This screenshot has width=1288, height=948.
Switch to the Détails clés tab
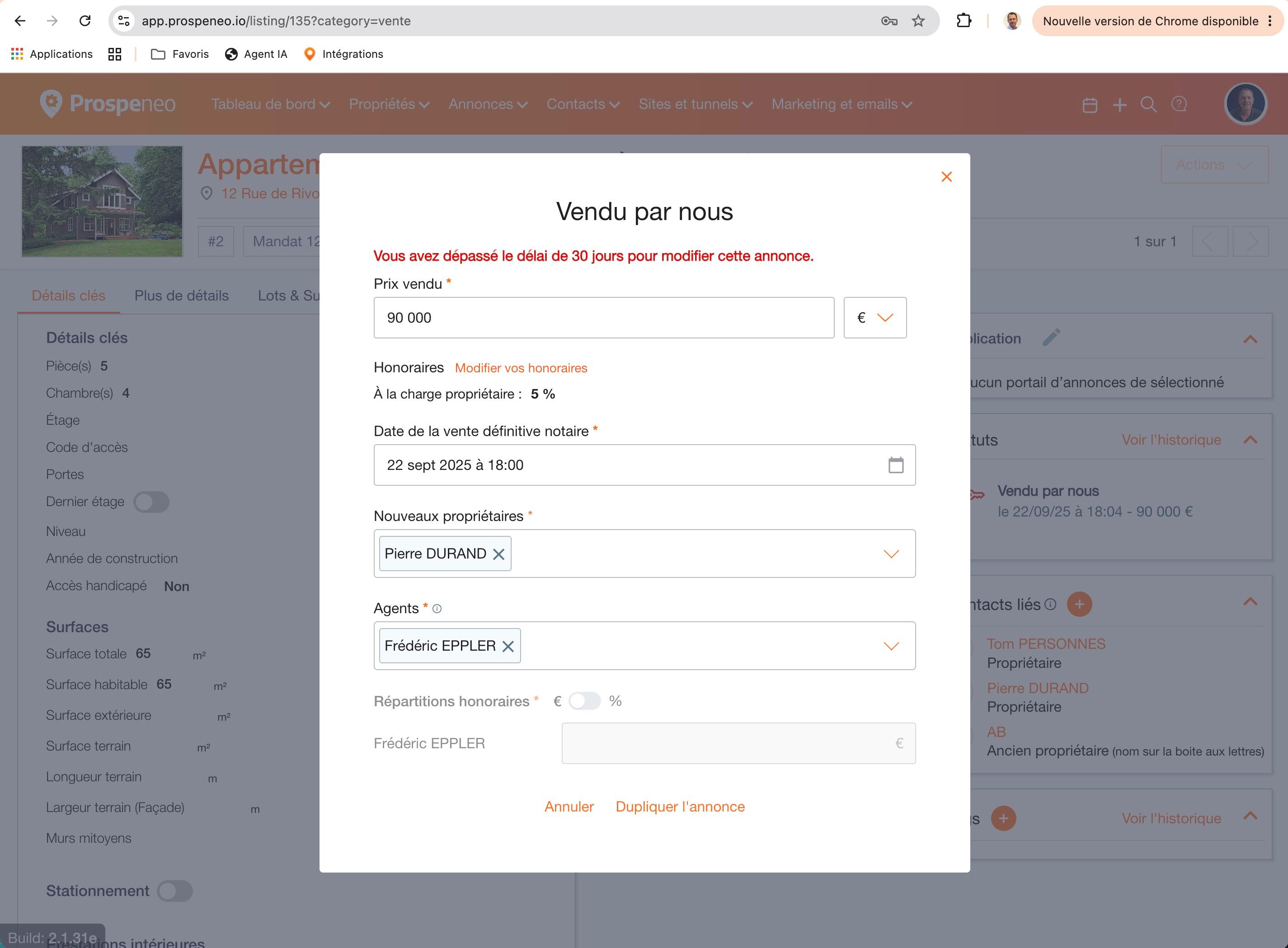[68, 296]
